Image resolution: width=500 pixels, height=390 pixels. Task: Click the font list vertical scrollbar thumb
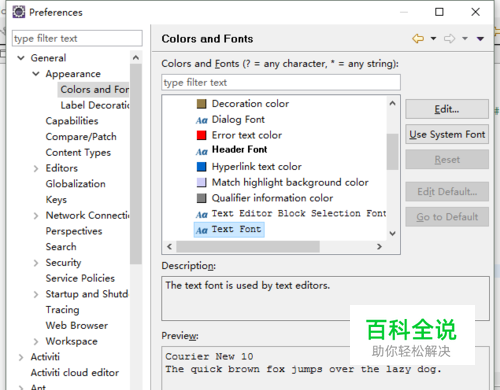pos(393,152)
